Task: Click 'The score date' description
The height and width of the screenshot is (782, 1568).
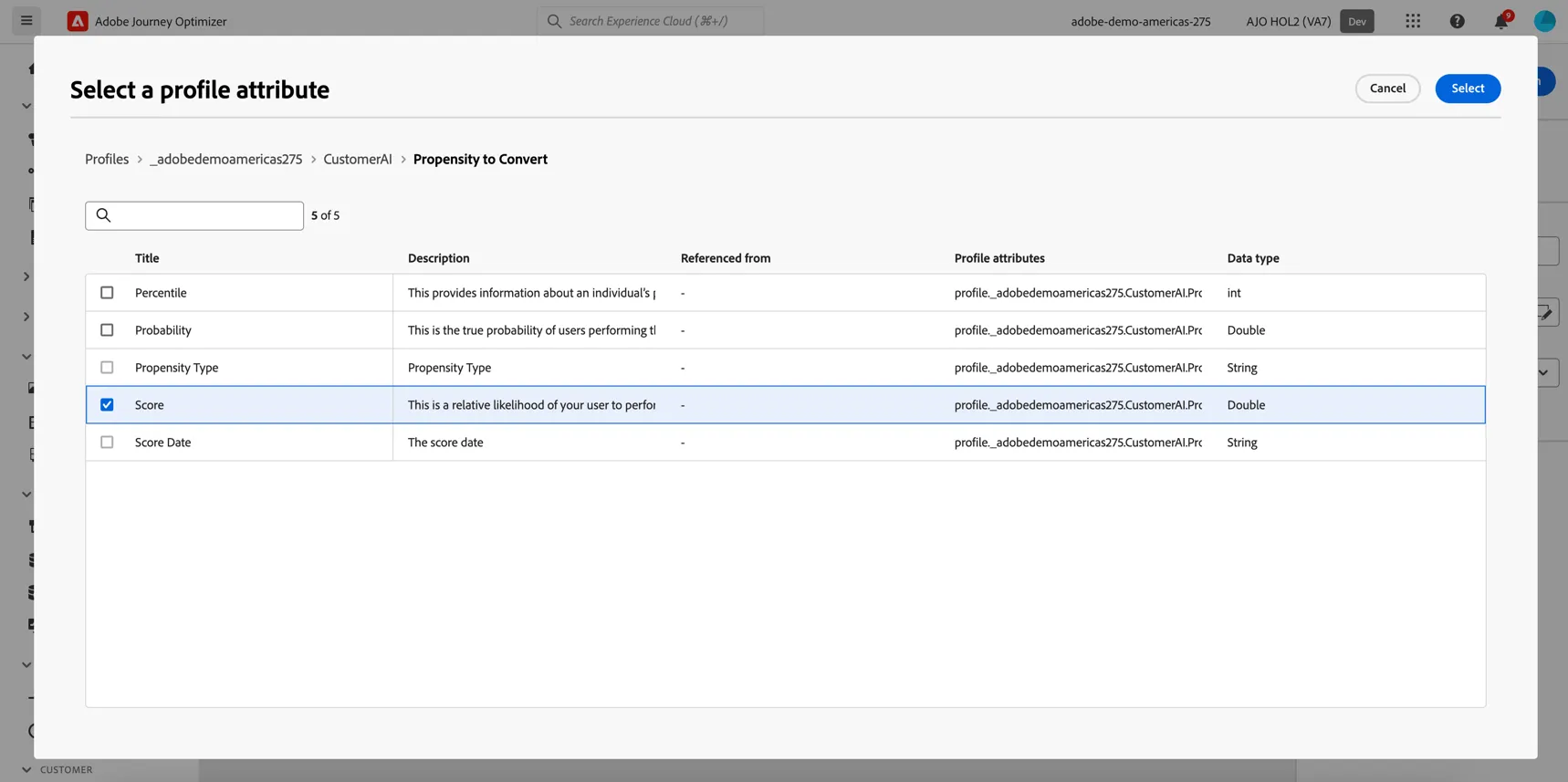Action: pyautogui.click(x=445, y=443)
